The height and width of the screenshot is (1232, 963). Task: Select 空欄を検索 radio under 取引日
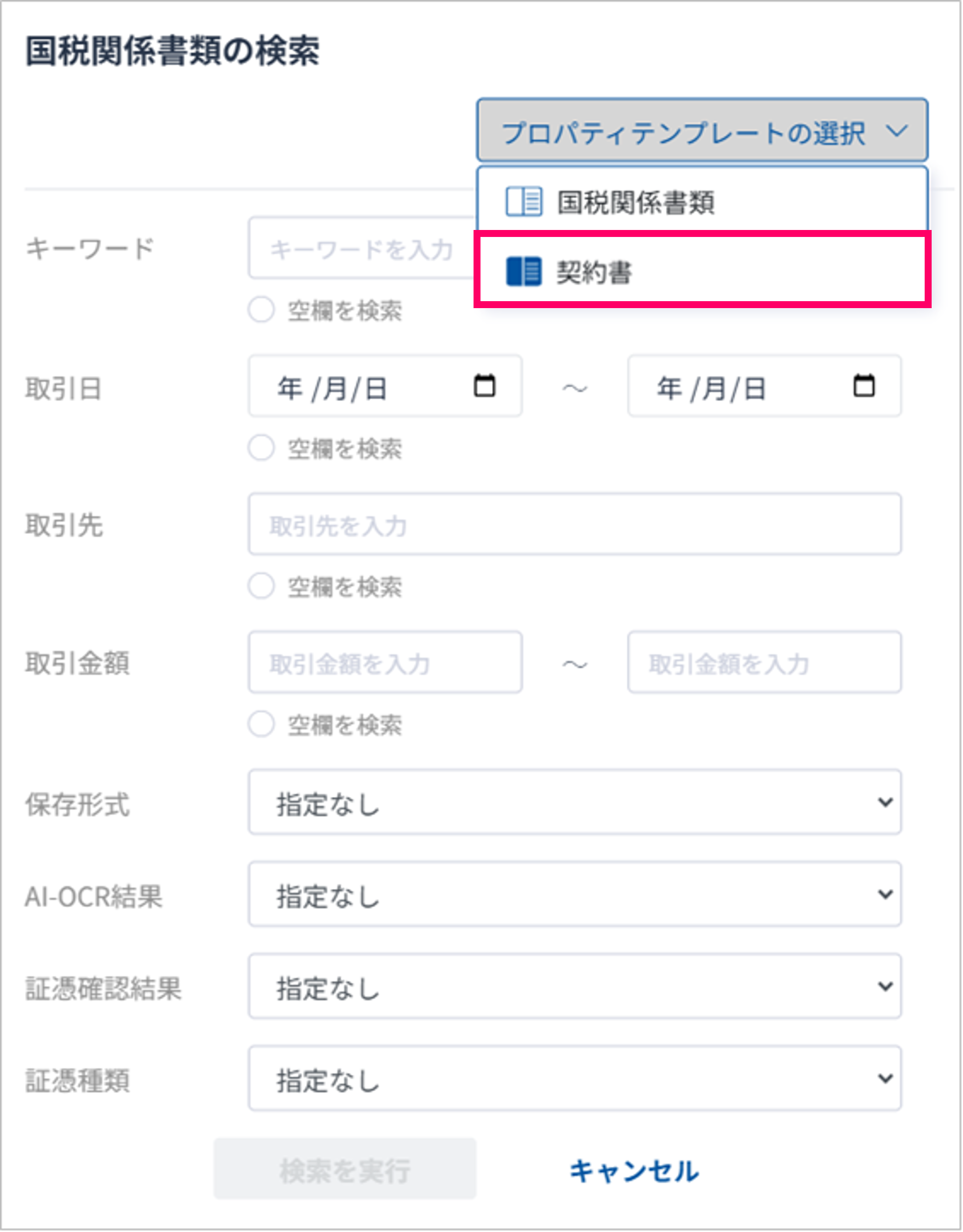click(x=261, y=448)
